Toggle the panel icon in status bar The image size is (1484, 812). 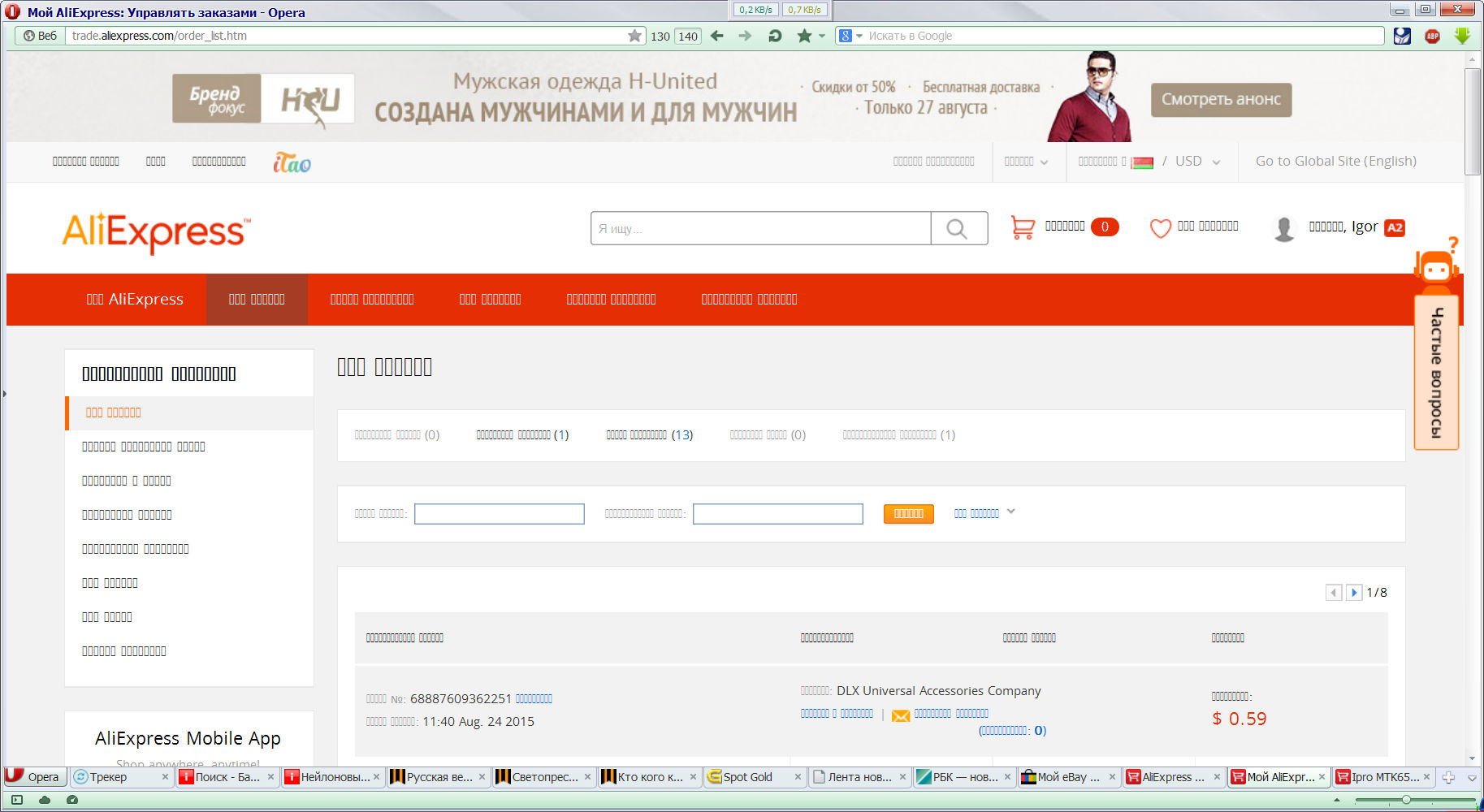pos(17,800)
